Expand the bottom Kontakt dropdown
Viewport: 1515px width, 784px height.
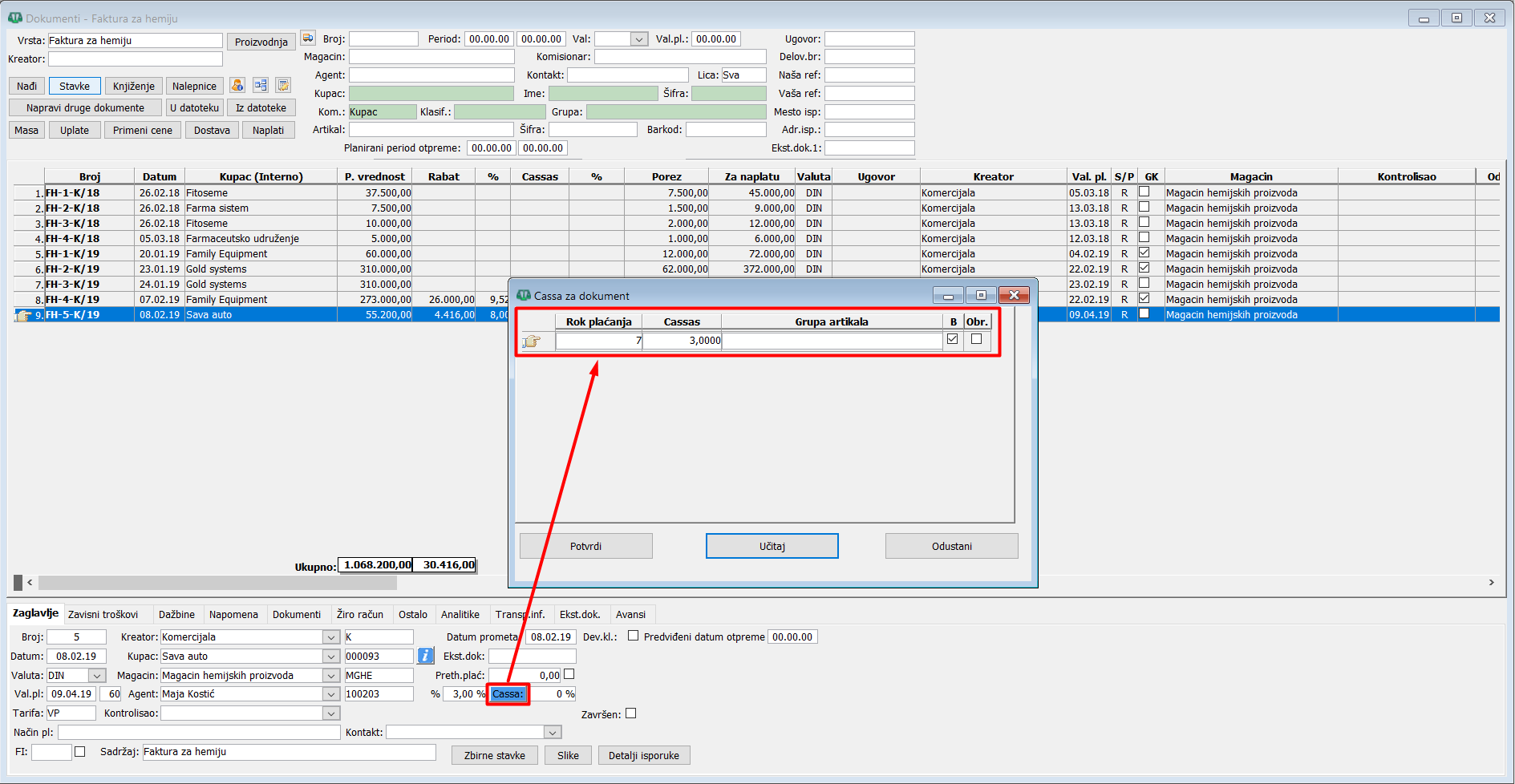(553, 732)
